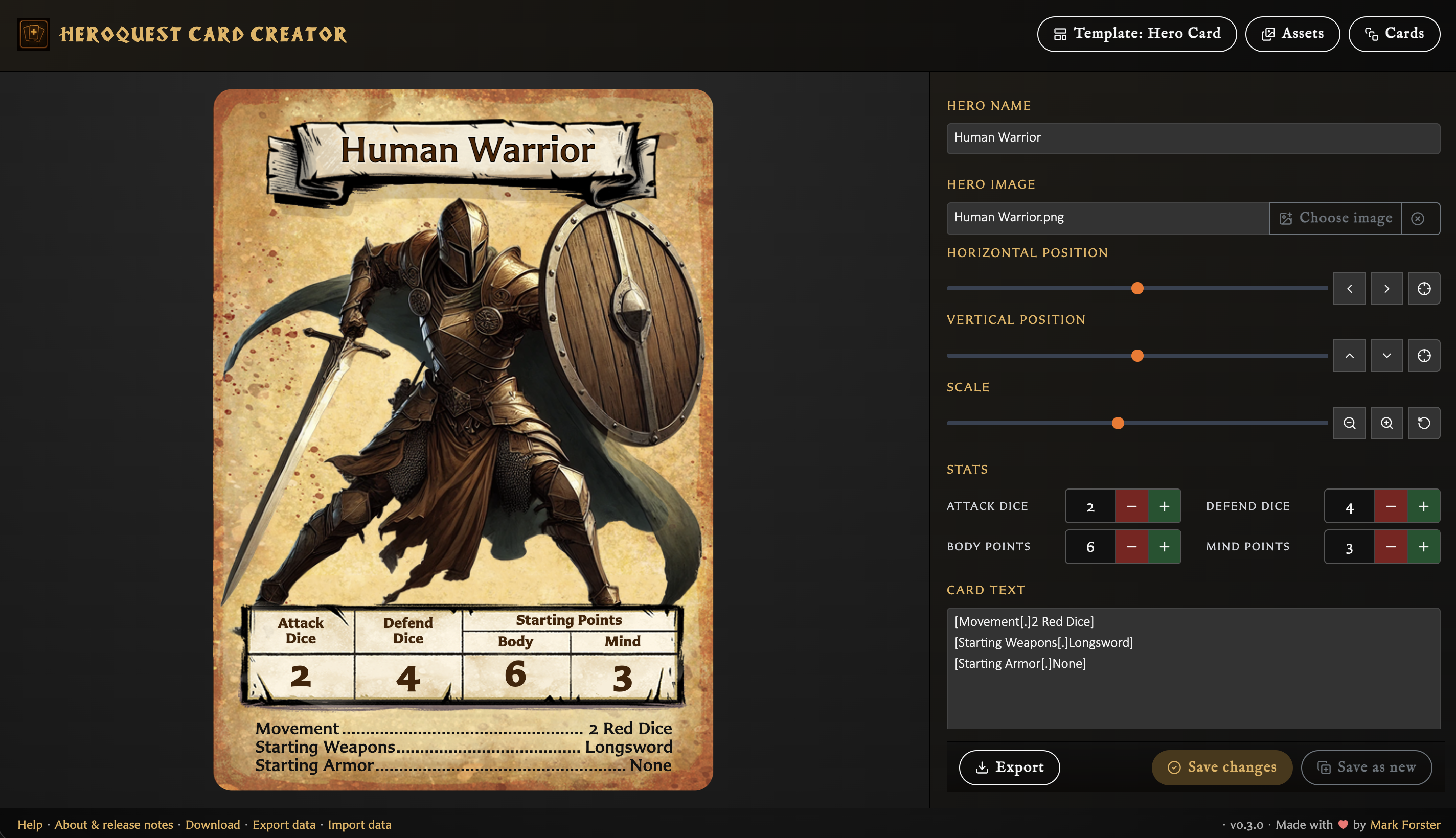This screenshot has height=838, width=1456.
Task: Nudge hero image left arrow
Action: click(x=1349, y=288)
